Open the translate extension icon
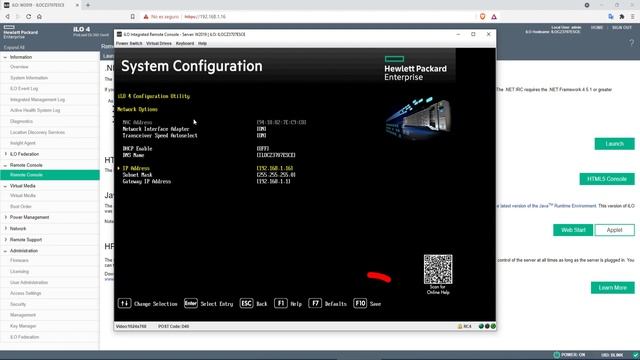 pos(611,17)
